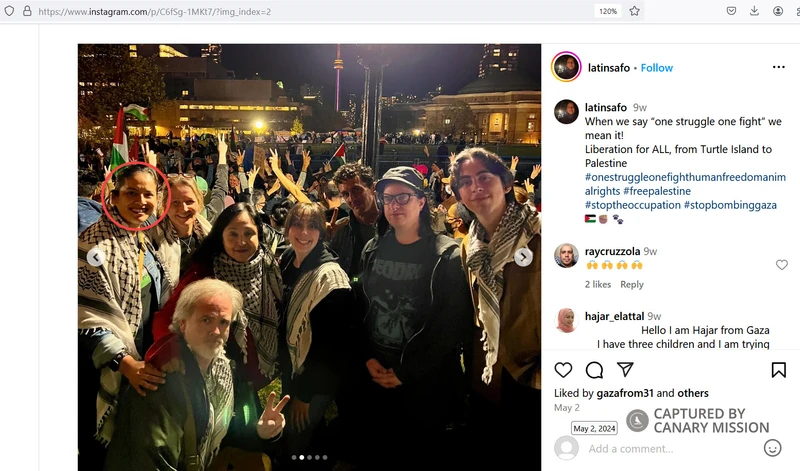800x471 pixels.
Task: Open the comment speech bubble icon
Action: point(594,370)
